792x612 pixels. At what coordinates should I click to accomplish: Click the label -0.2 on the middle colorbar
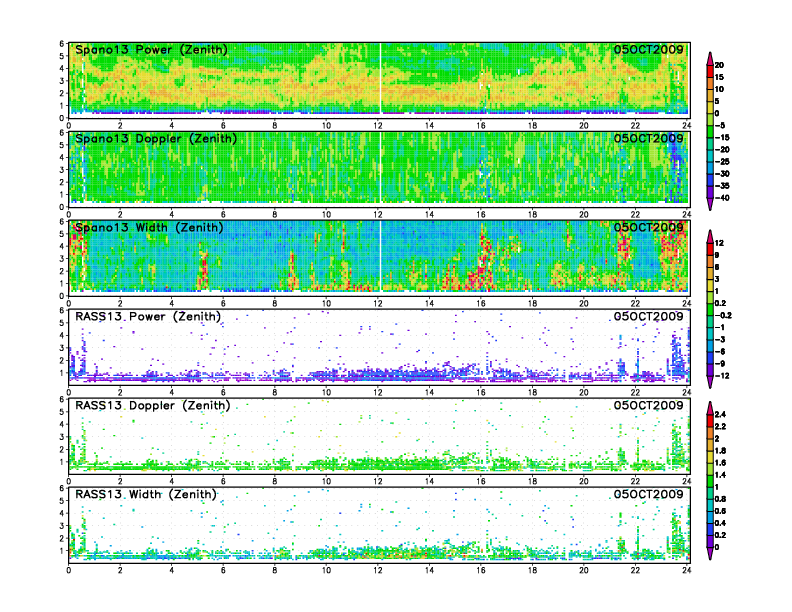click(x=723, y=316)
